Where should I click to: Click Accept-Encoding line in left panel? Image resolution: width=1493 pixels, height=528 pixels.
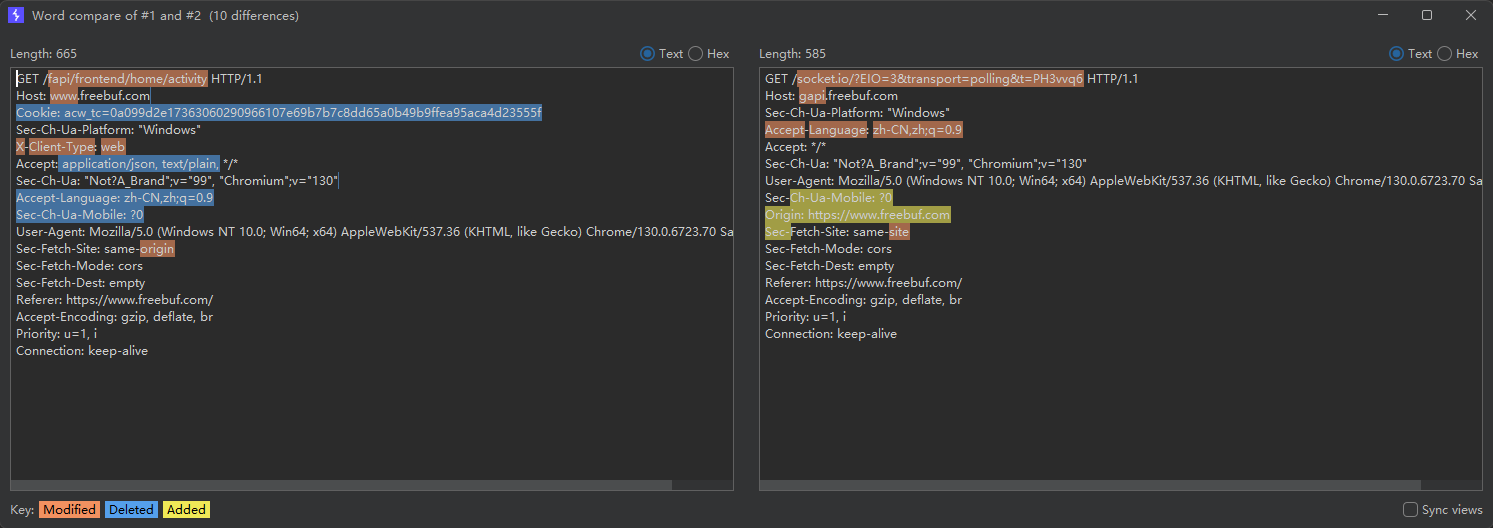[x=114, y=317]
